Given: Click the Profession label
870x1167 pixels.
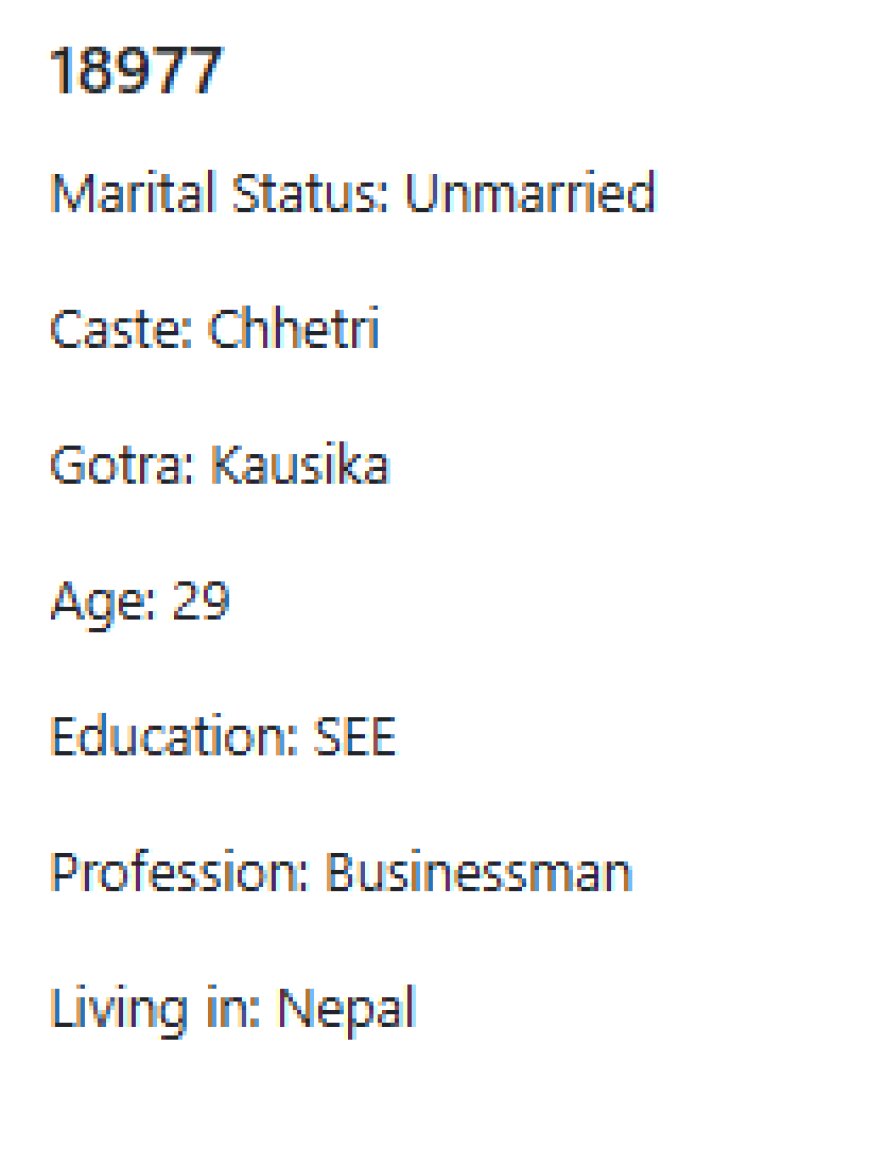Looking at the screenshot, I should point(179,872).
